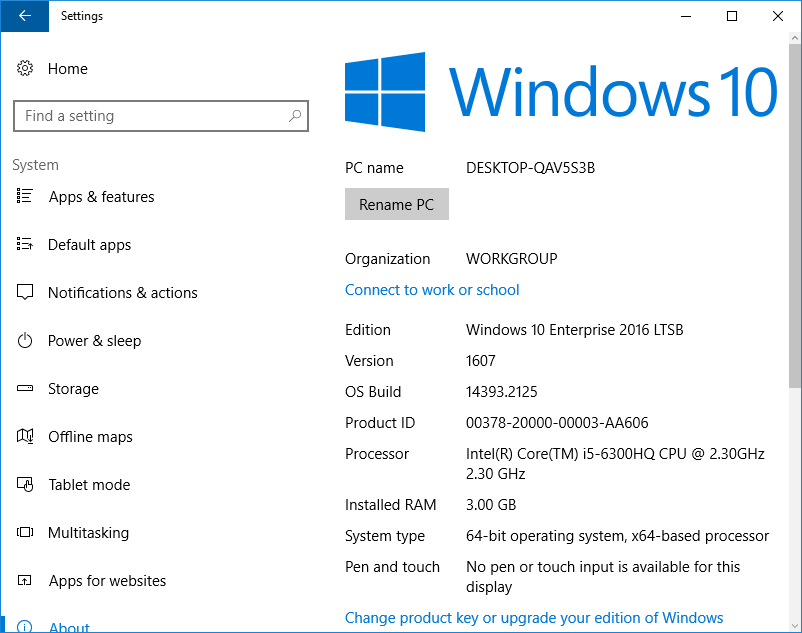Open Offline maps settings
The width and height of the screenshot is (802, 633).
click(90, 437)
